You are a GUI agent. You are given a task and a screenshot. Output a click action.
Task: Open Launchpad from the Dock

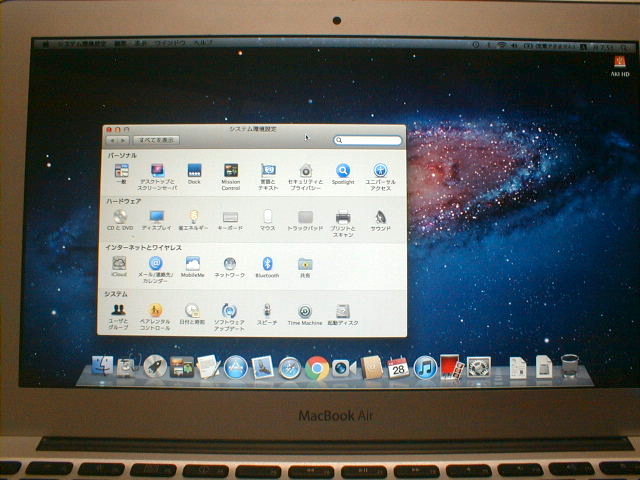tap(155, 366)
